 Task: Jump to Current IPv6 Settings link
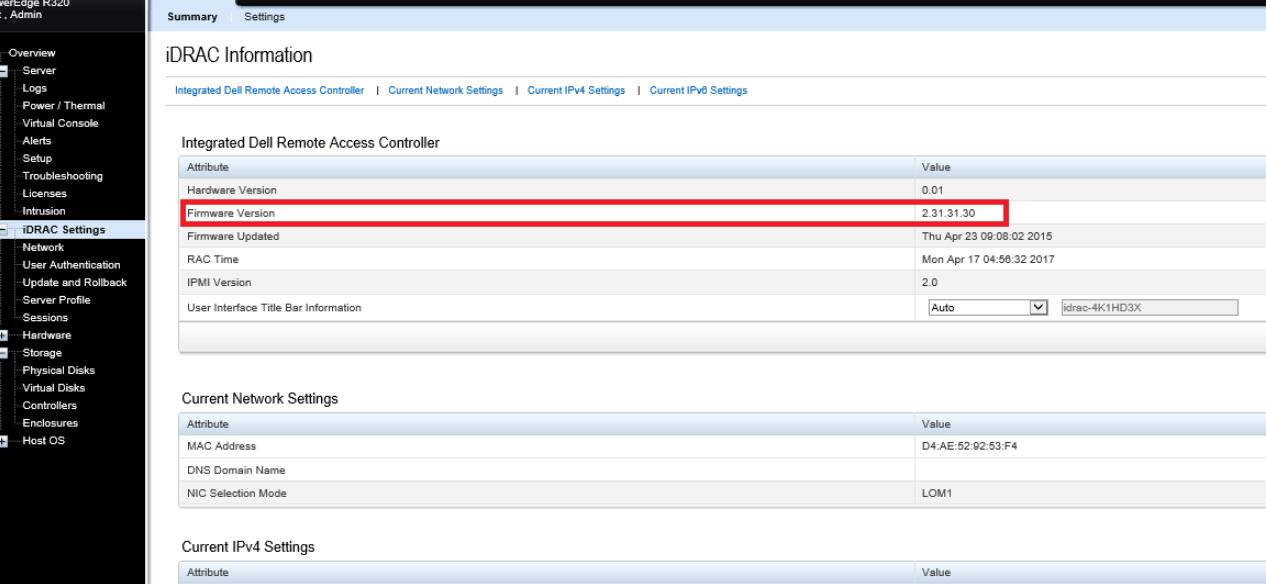tap(698, 91)
